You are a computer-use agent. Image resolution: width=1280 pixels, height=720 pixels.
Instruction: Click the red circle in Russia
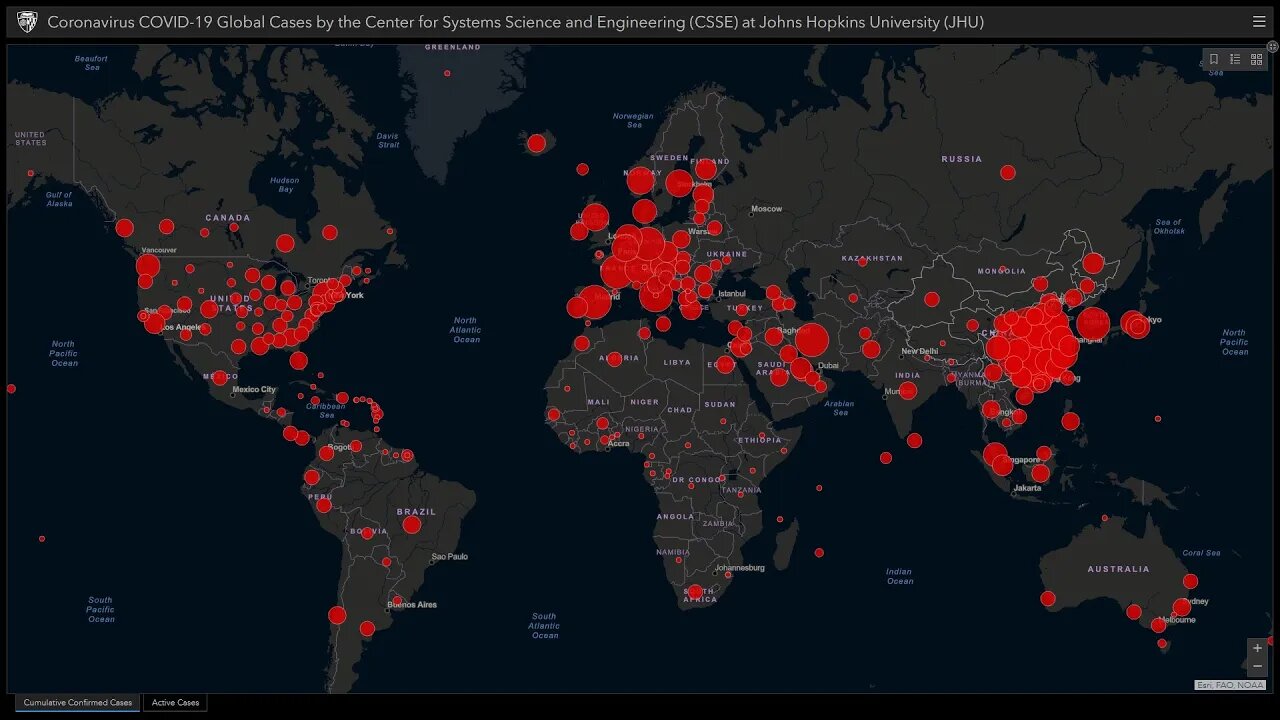pyautogui.click(x=1008, y=173)
